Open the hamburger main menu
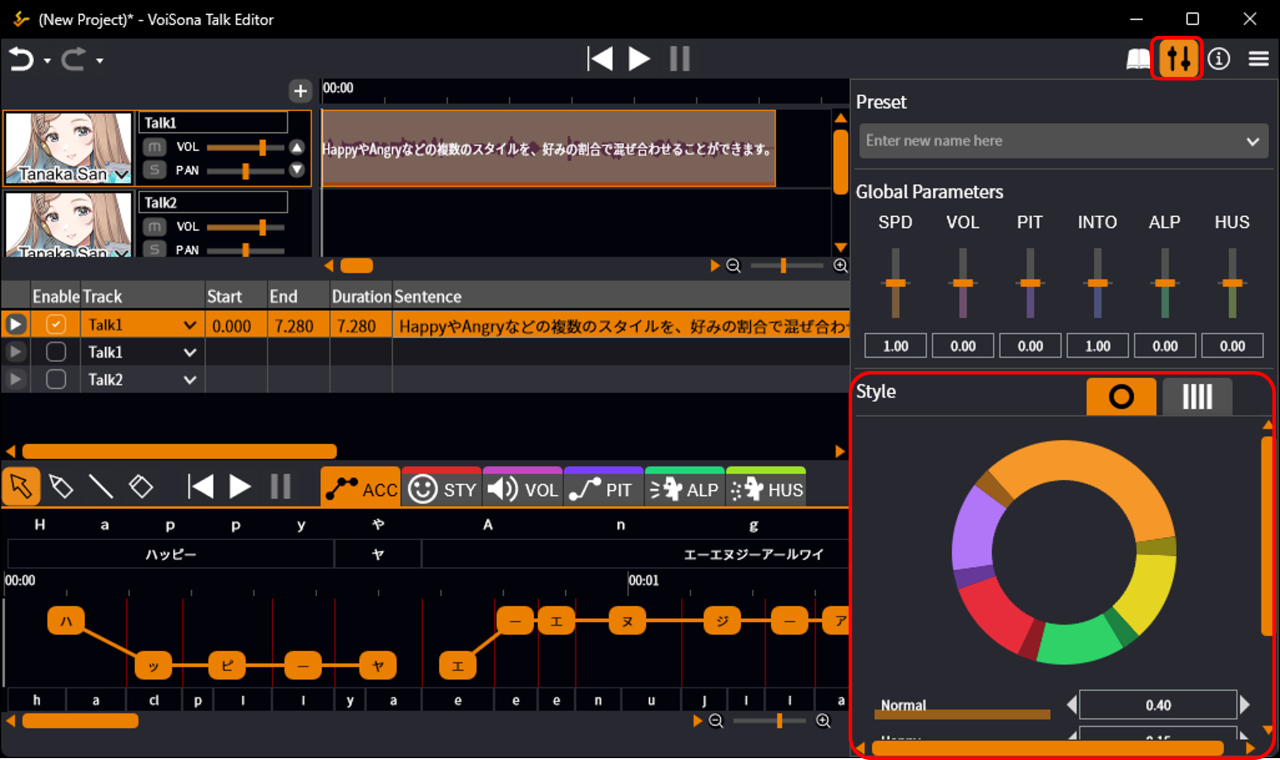This screenshot has width=1280, height=760. click(1258, 59)
